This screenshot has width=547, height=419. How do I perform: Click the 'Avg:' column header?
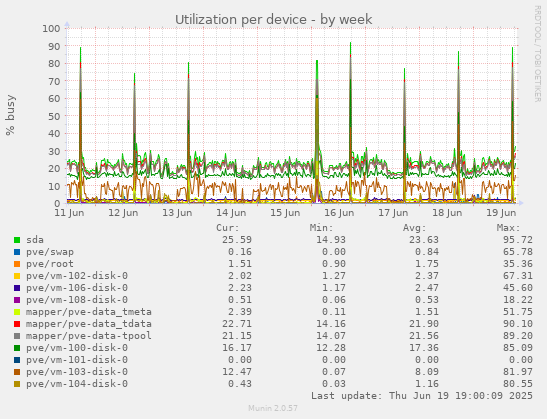415,228
